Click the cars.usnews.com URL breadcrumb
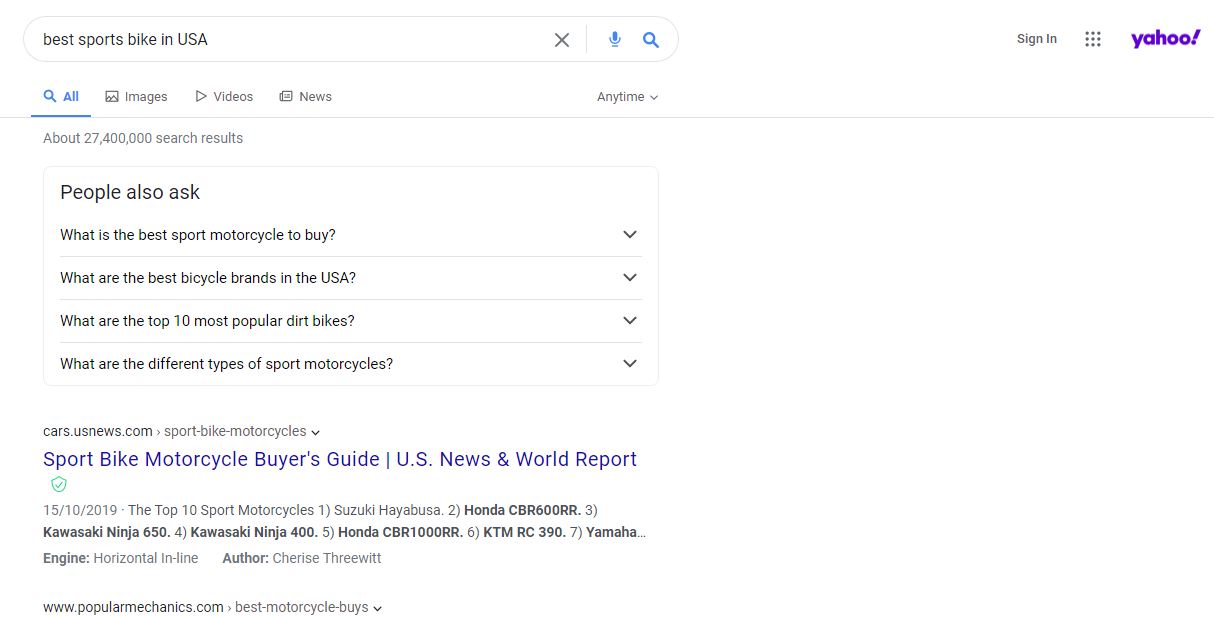This screenshot has width=1214, height=617. 175,432
